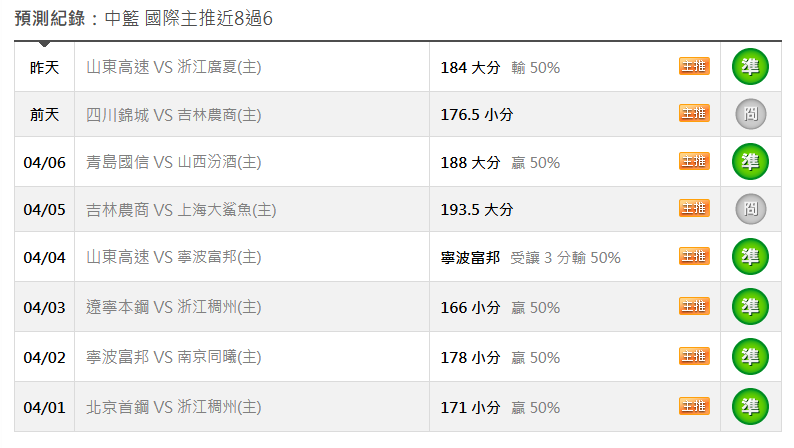
Task: Click the green 準 icon for 04/04
Action: (750, 256)
